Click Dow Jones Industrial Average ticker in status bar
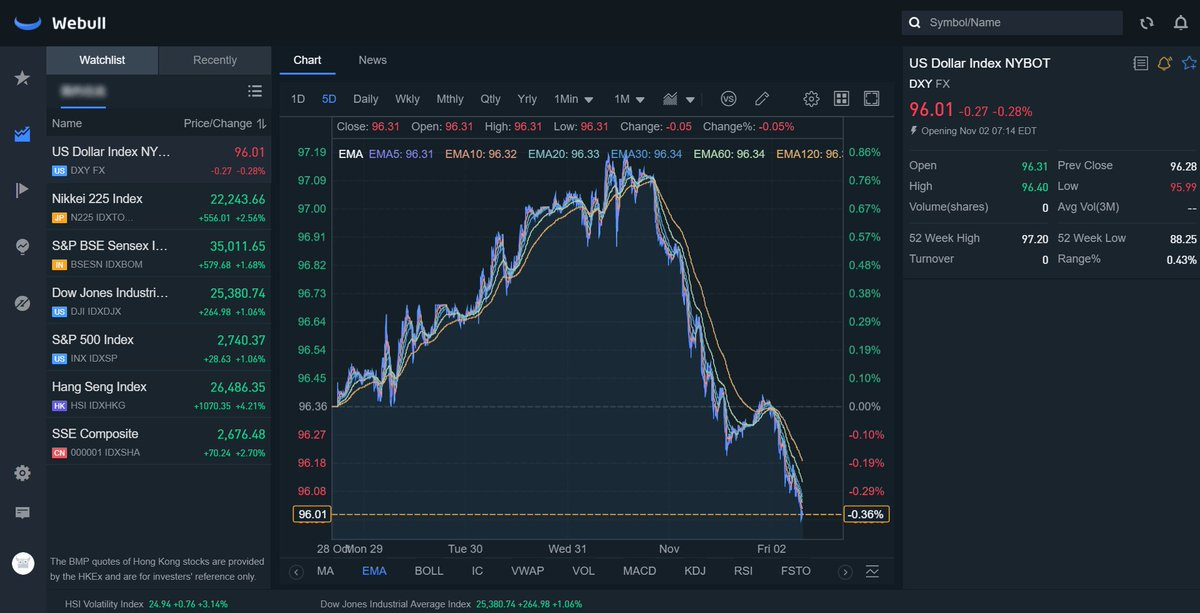This screenshot has height=613, width=1200. click(x=451, y=604)
